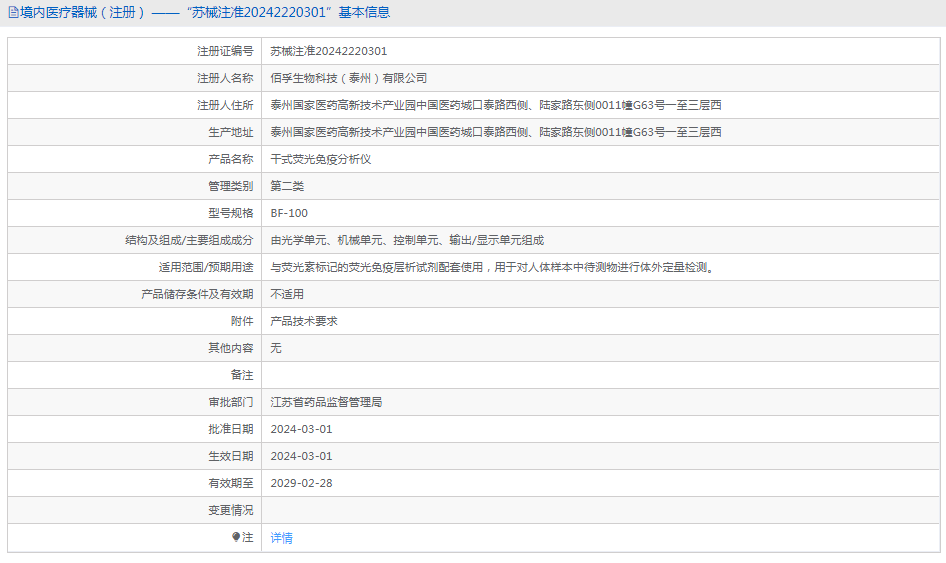Viewport: 946px width, 563px height.
Task: Click the composition text 由光学单元、机械单元…组成
Action: coord(407,240)
